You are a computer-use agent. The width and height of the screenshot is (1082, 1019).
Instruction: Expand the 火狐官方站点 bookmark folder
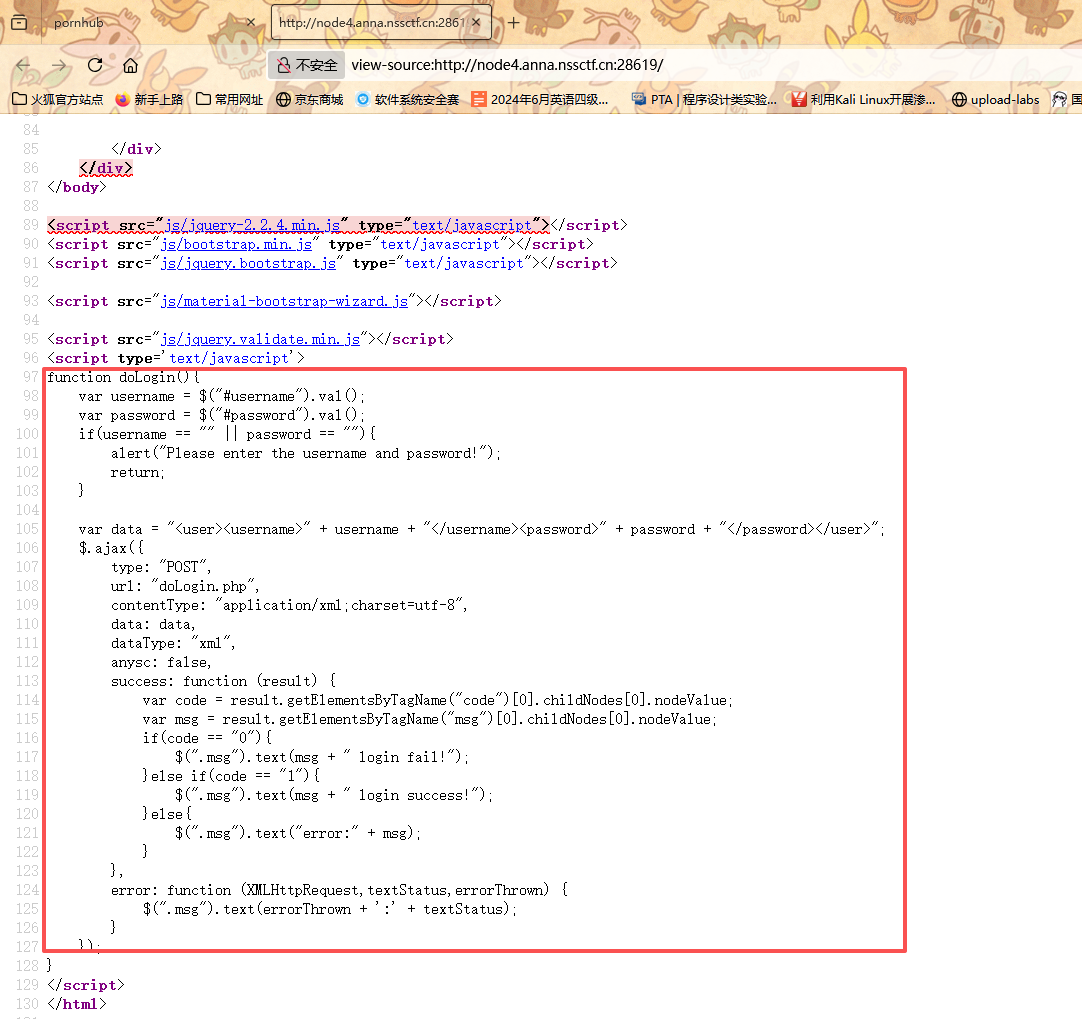57,99
